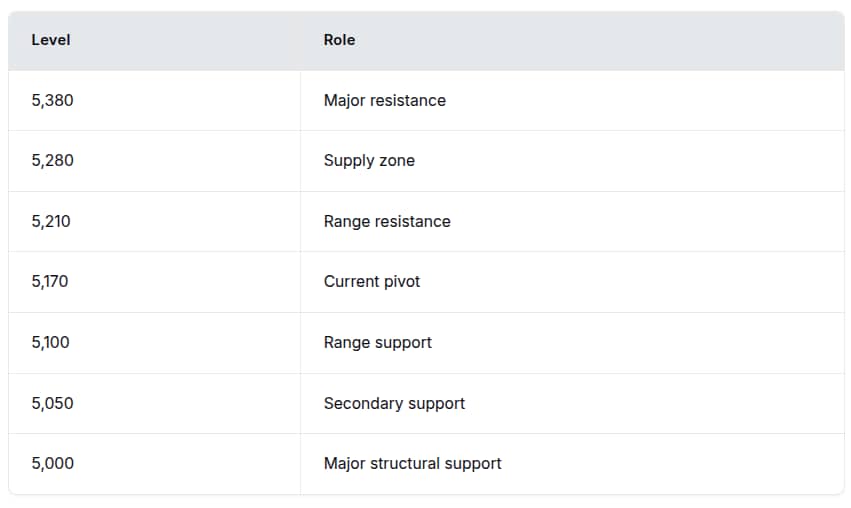Select the 5,210 level cell

(x=51, y=221)
